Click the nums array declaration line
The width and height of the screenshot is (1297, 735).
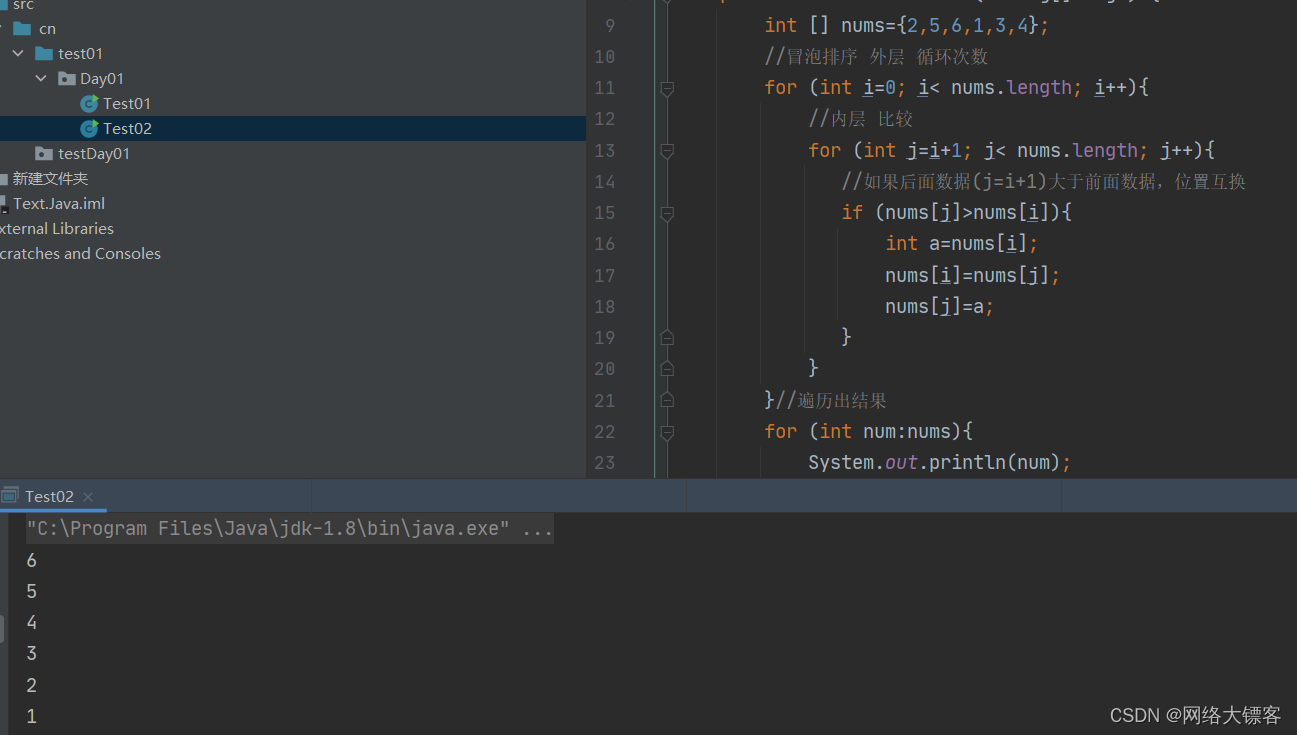pos(907,25)
